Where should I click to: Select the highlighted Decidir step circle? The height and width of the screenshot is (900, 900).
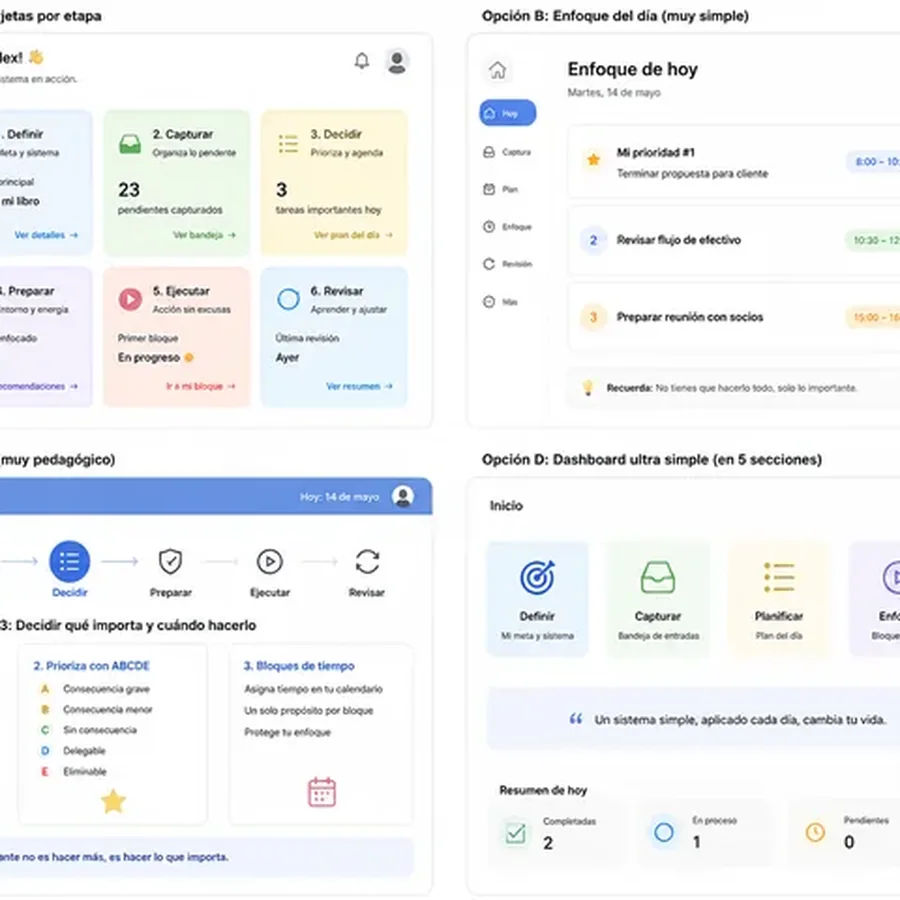[69, 562]
